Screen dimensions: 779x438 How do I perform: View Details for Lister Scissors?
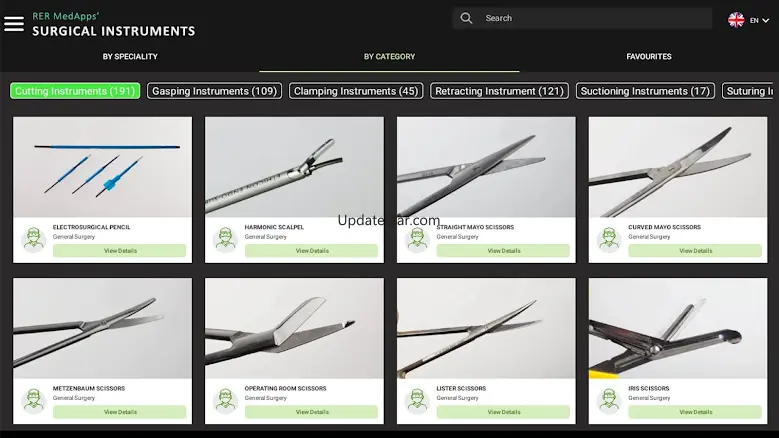tap(503, 412)
